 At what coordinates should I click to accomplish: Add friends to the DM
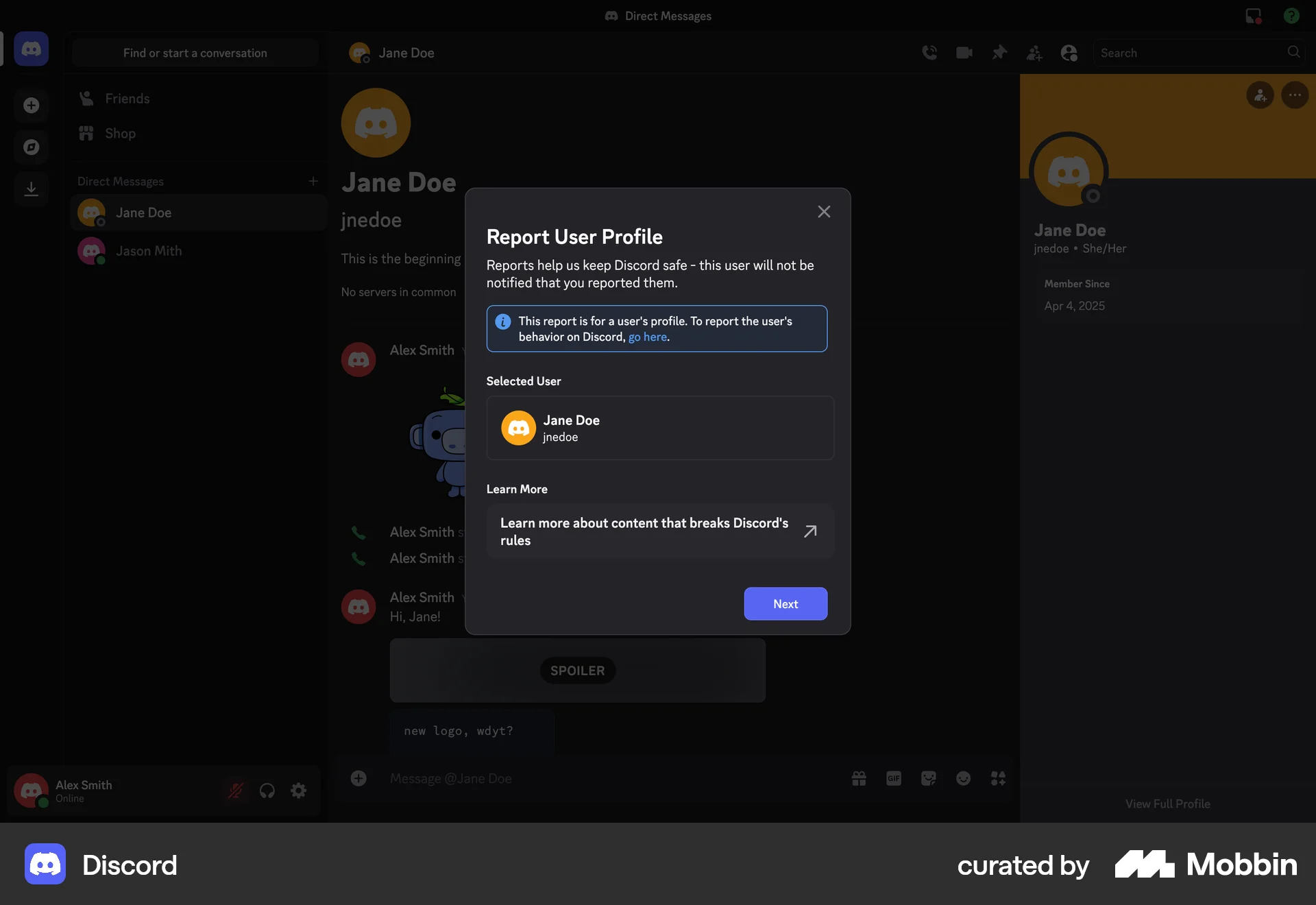click(x=1035, y=53)
